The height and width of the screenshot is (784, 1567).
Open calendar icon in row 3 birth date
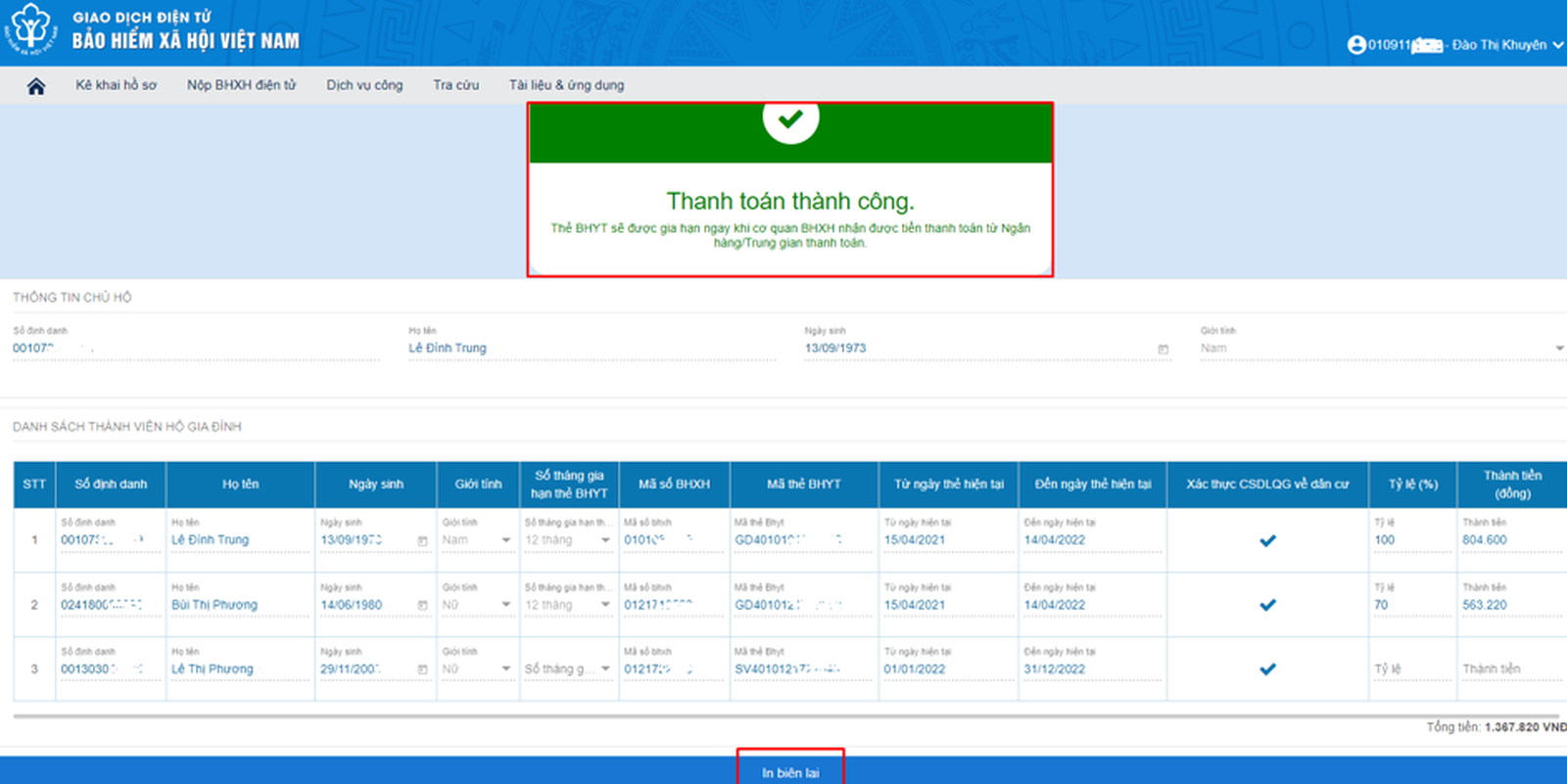click(423, 670)
